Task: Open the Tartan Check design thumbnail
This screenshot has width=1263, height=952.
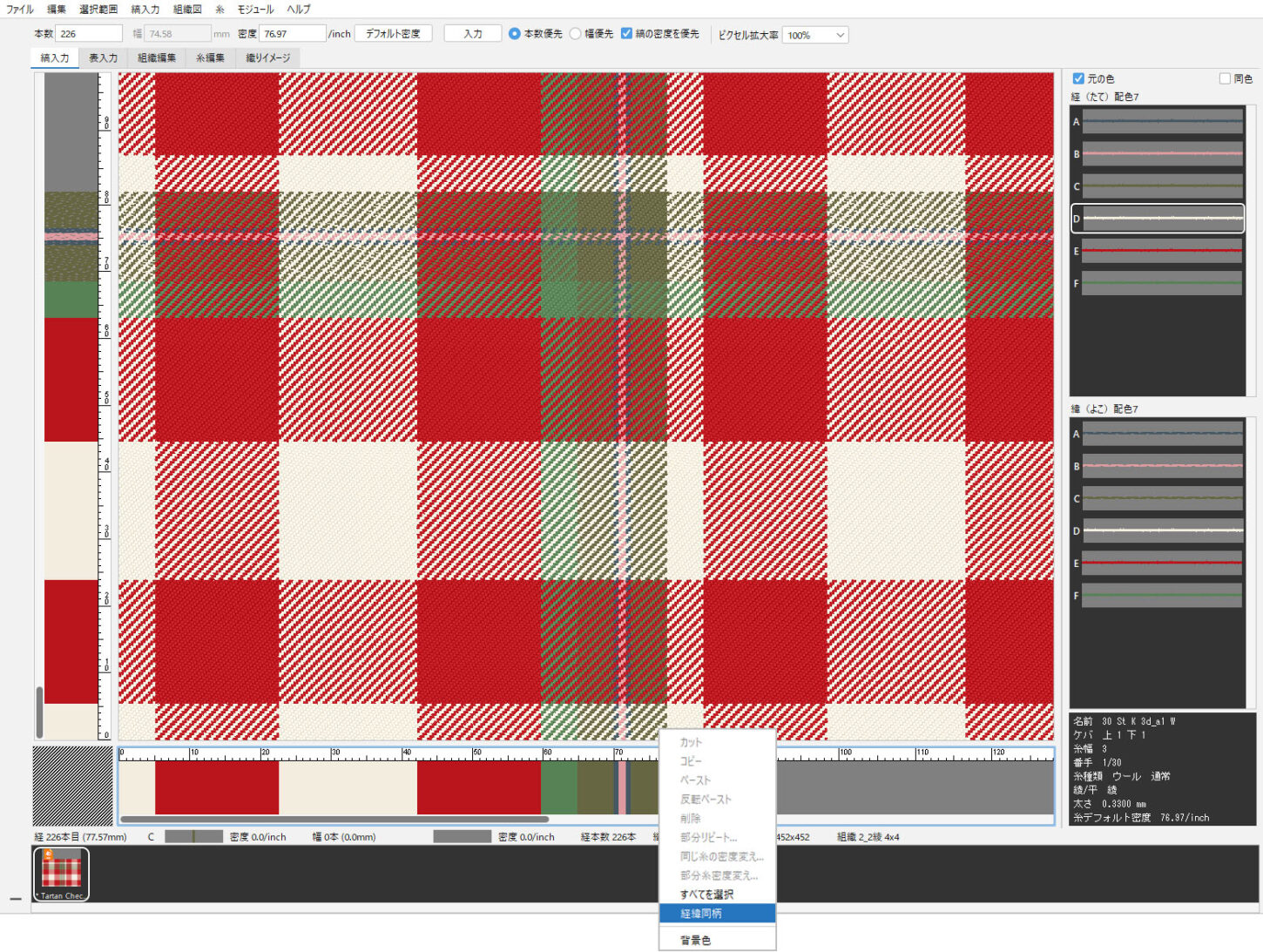Action: (61, 874)
